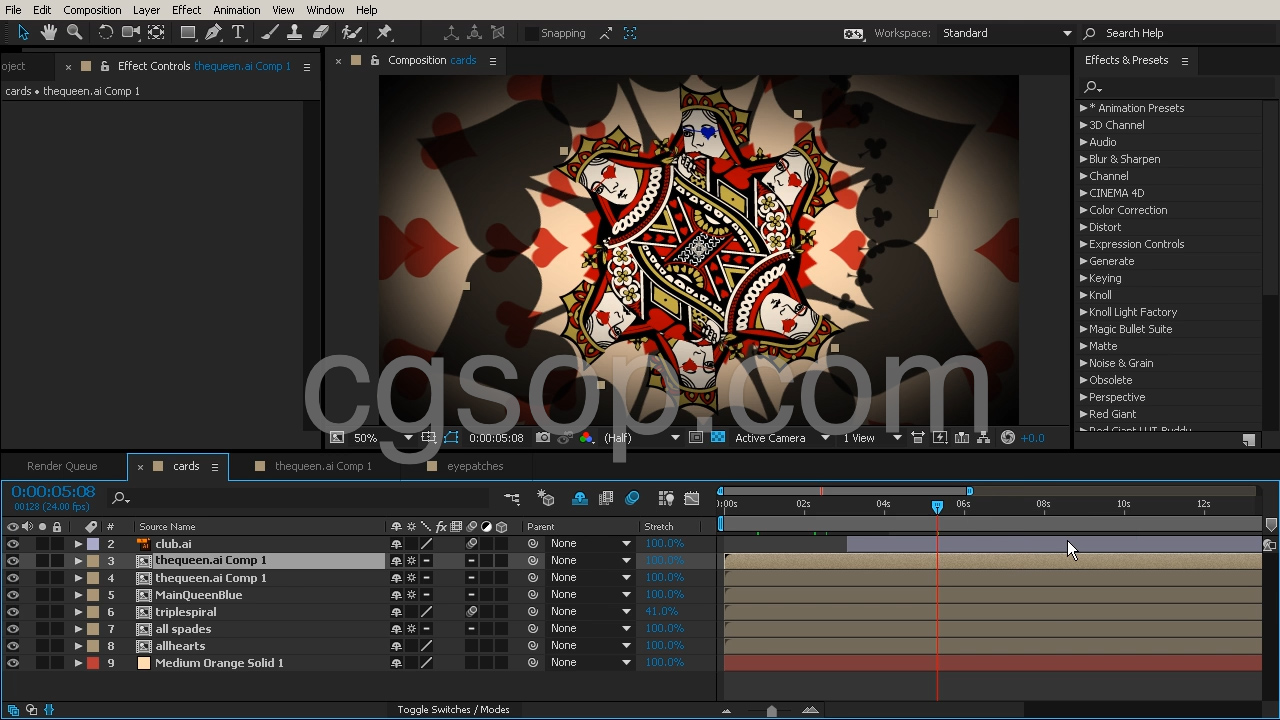Take a snapshot with the camera icon
This screenshot has height=720, width=1280.
click(x=542, y=438)
